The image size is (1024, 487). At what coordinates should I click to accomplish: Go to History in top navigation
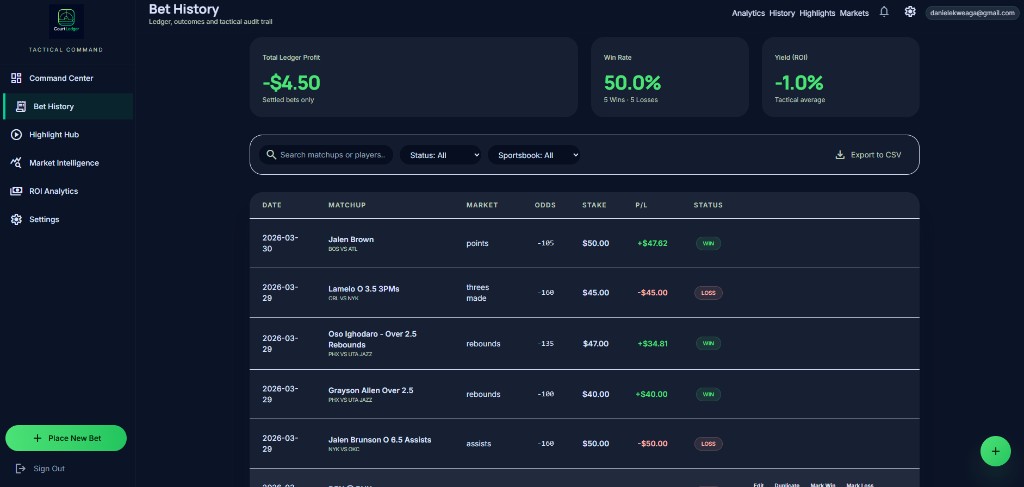782,13
